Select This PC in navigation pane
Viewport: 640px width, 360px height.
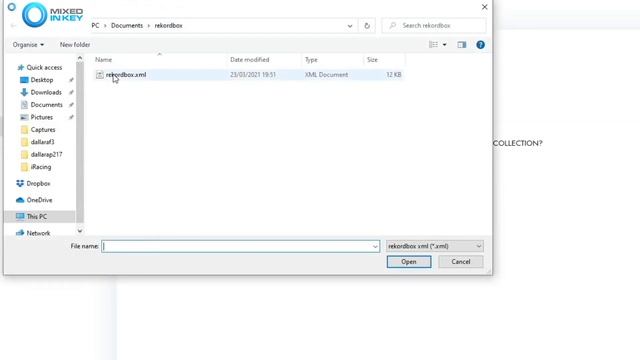click(x=36, y=217)
